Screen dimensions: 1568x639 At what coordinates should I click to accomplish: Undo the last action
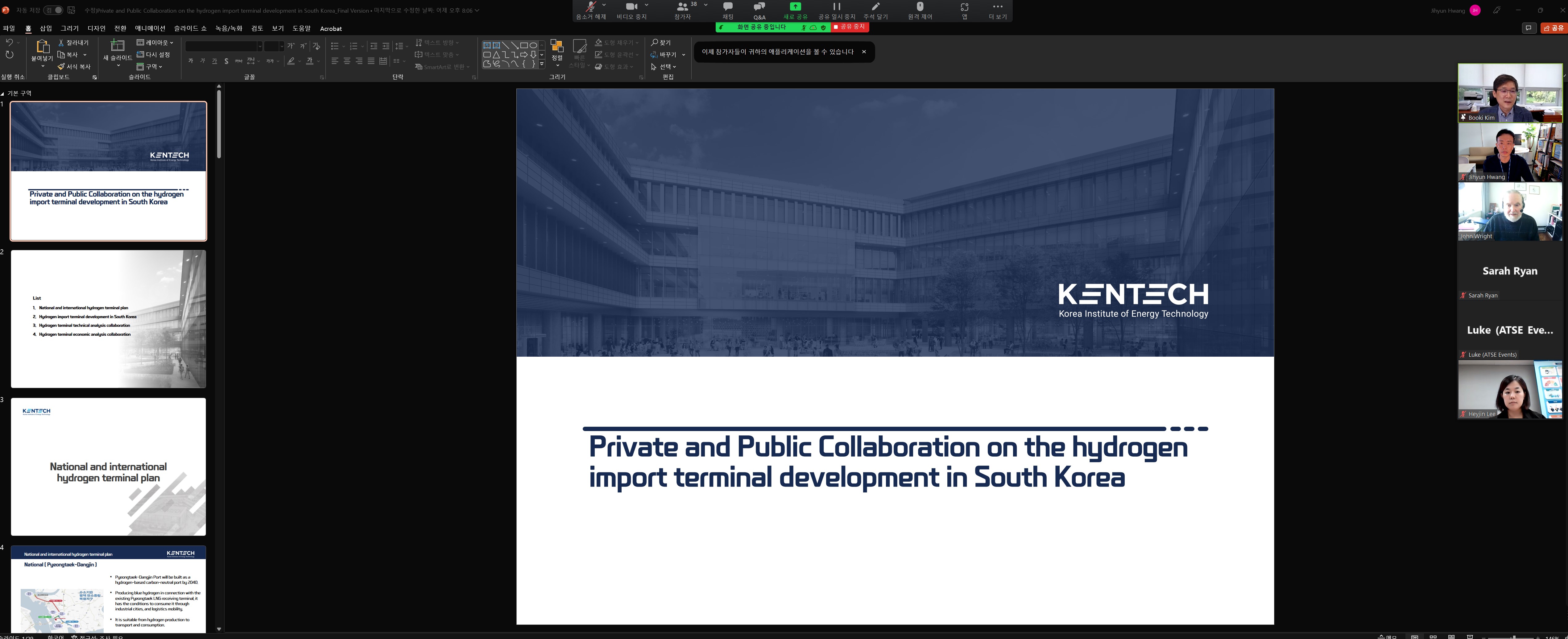[x=9, y=43]
